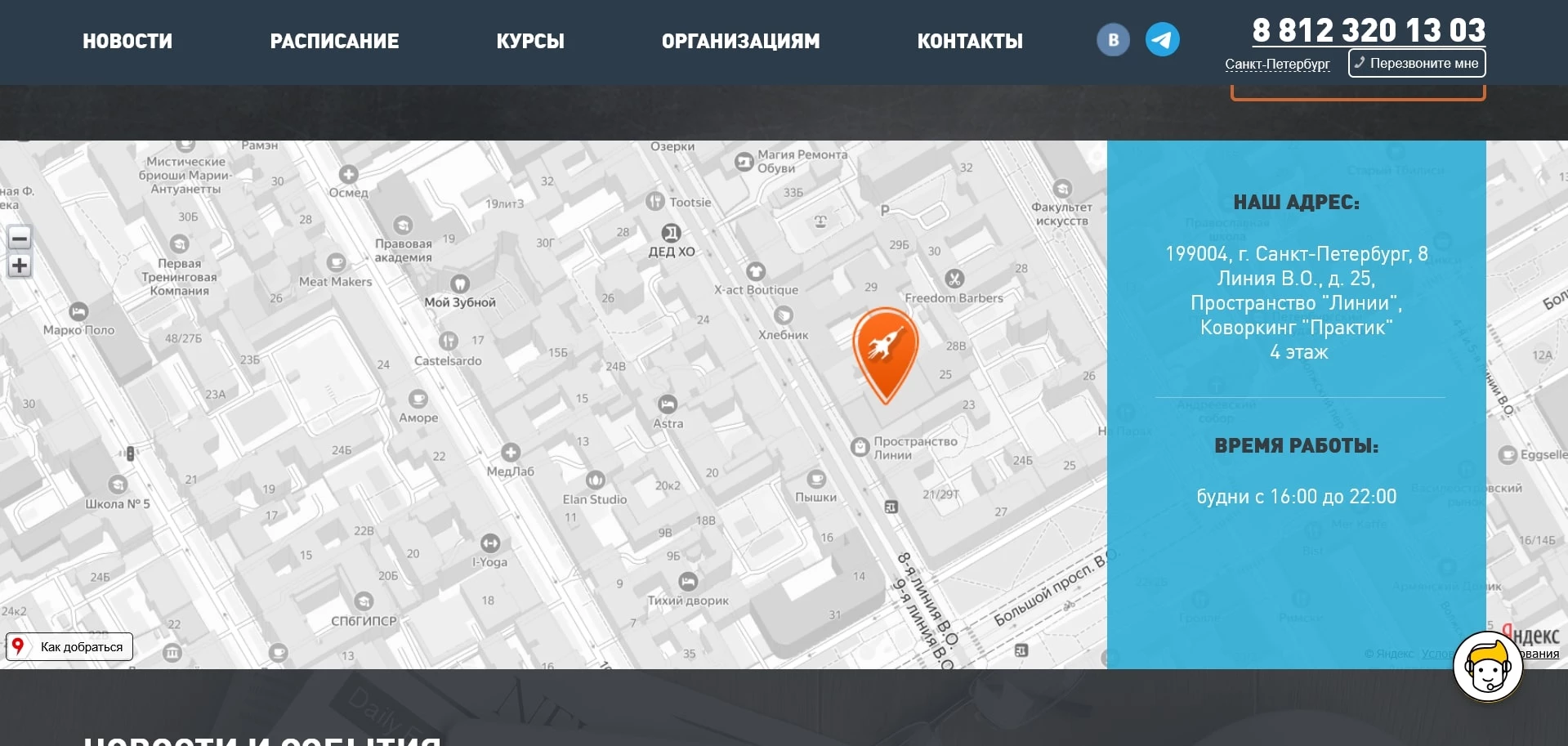
Task: Open the Новости menu item
Action: coord(127,41)
